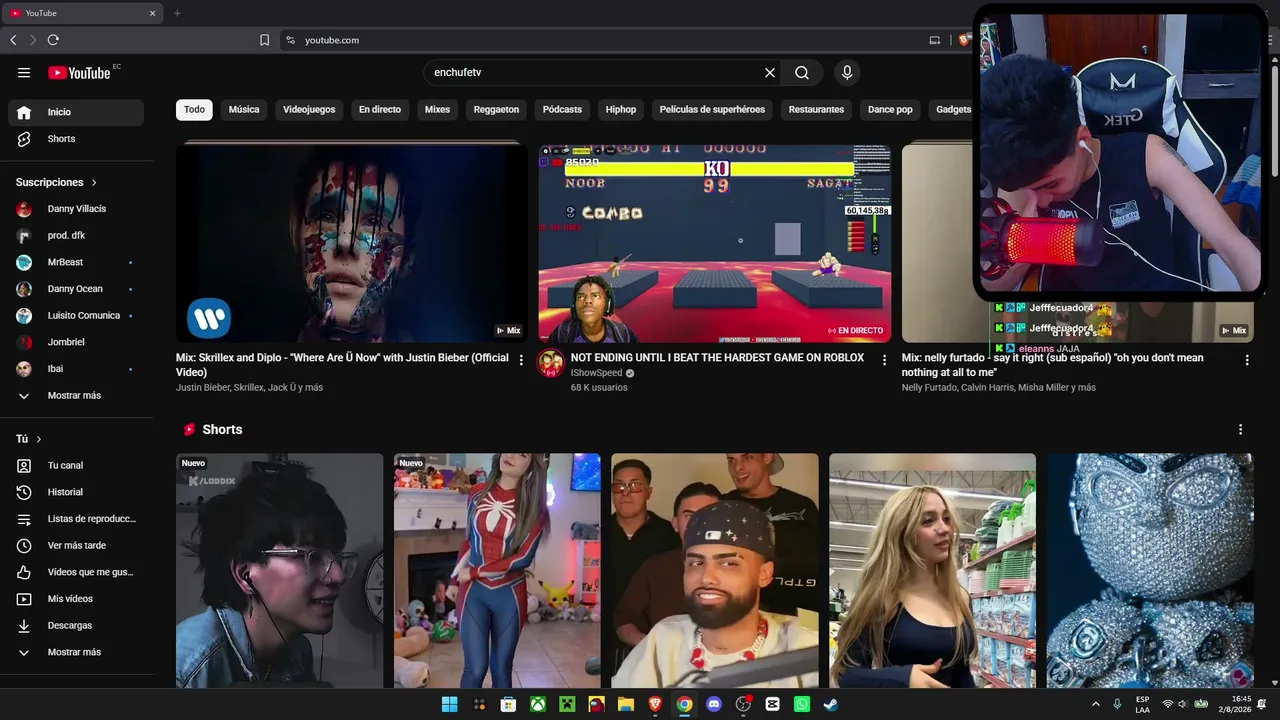Start voice search with the microphone
Image resolution: width=1280 pixels, height=720 pixels.
[x=847, y=72]
